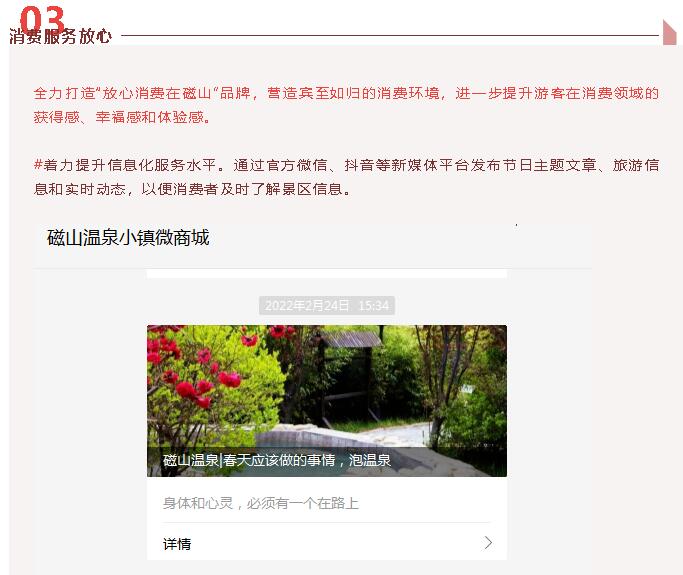Click the article subtitle 身体和心灵 text
Viewport: 683px width, 575px height.
point(260,503)
